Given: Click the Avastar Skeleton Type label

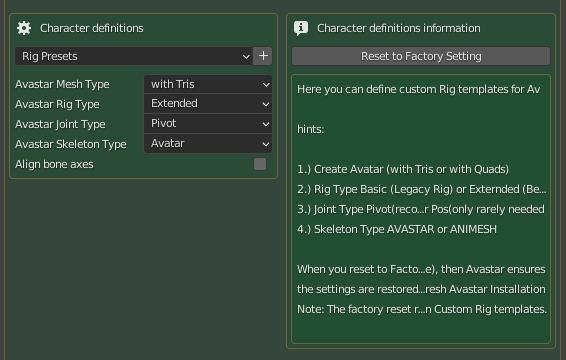Looking at the screenshot, I should (x=71, y=144).
